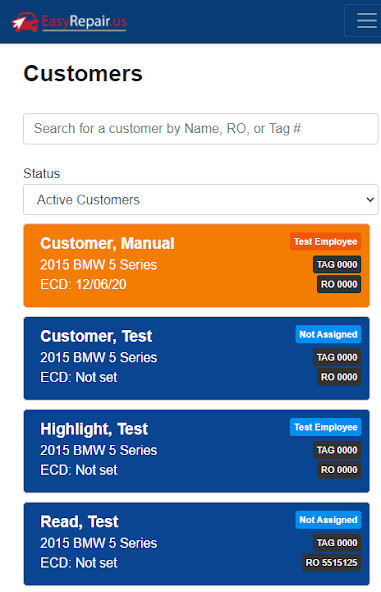Click RO 0000 badge on Customer, Test card
Image resolution: width=381 pixels, height=592 pixels.
click(x=339, y=377)
